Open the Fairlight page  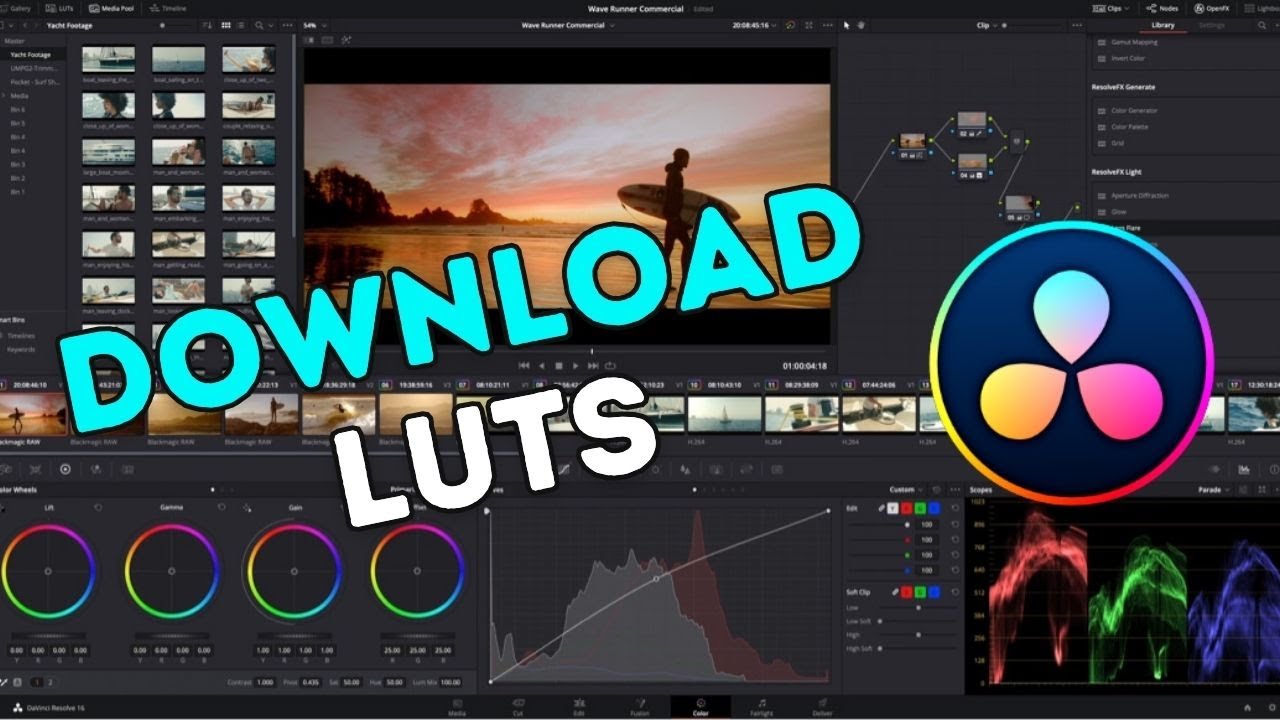(761, 708)
